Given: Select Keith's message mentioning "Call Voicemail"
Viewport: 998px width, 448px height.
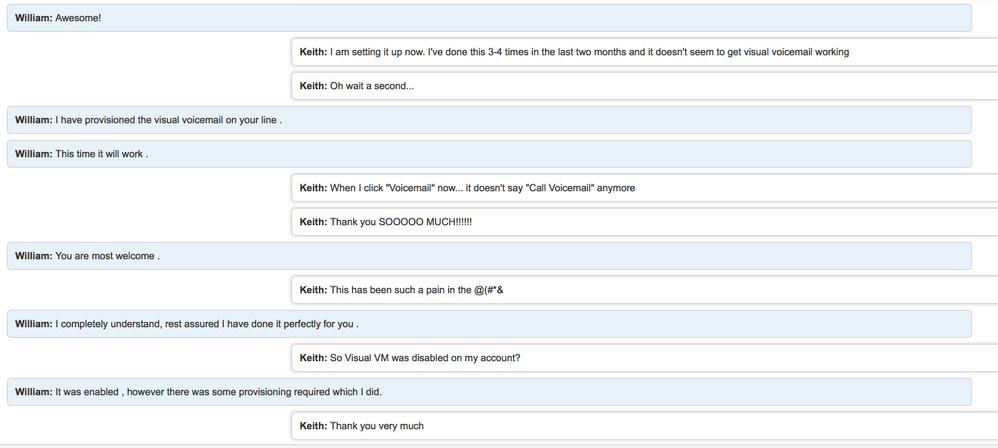Looking at the screenshot, I should pos(644,188).
